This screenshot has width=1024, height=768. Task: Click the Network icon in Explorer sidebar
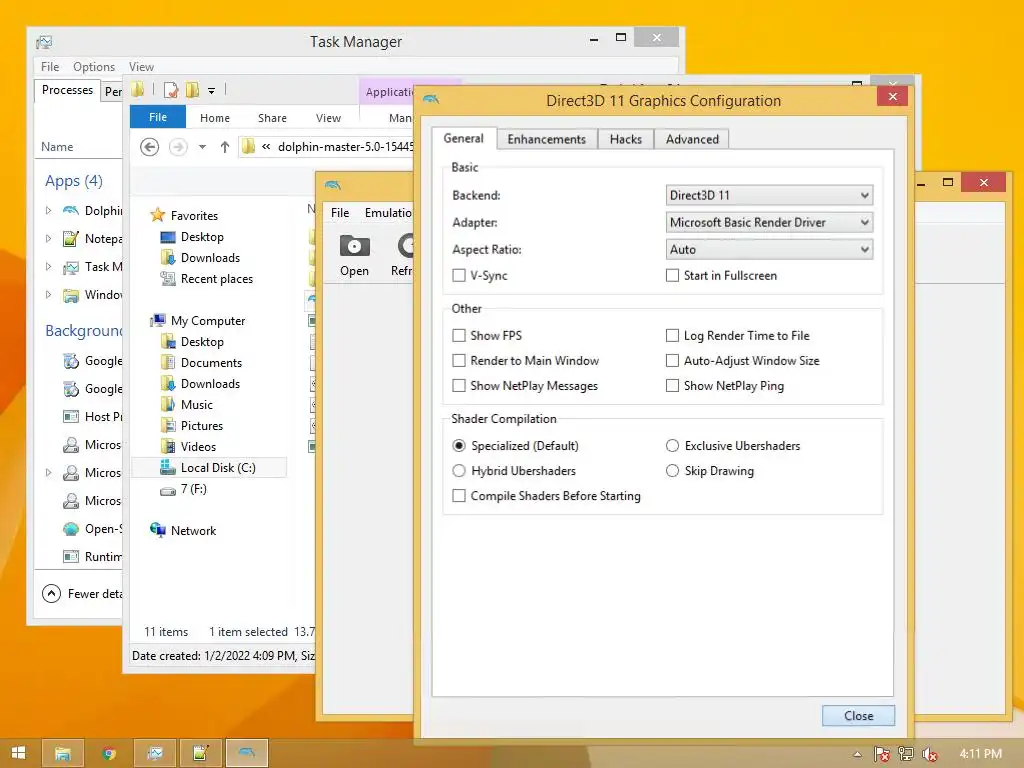tap(157, 530)
